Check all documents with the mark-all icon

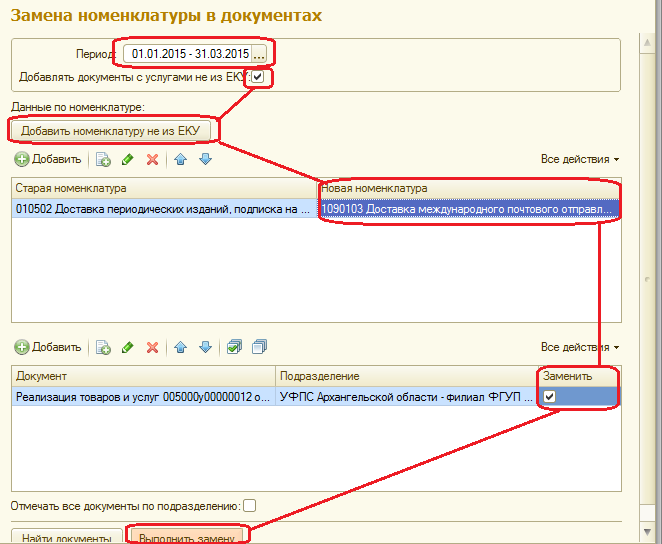234,347
